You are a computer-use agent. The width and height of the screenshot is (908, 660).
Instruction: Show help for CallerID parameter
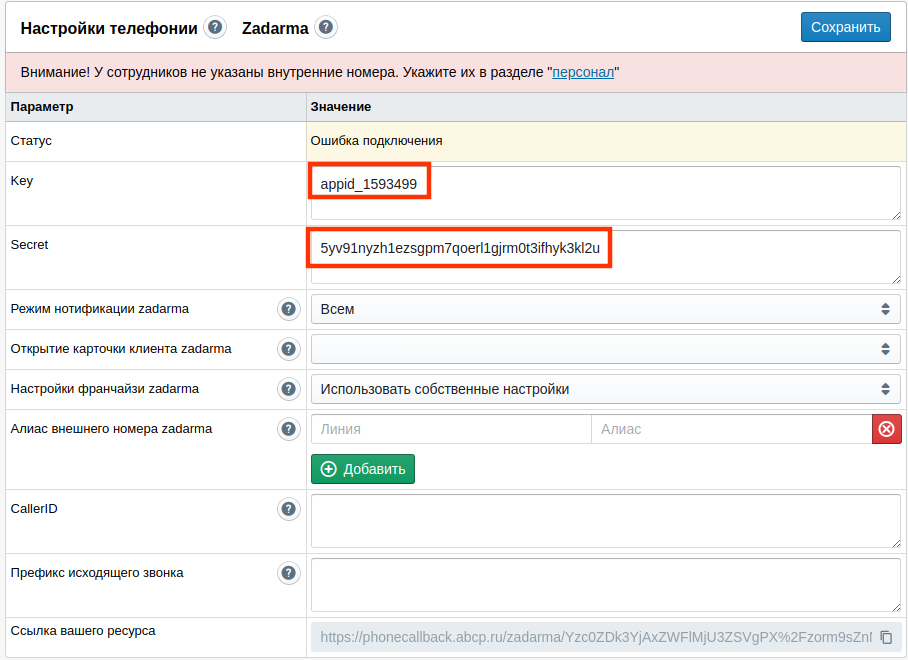pyautogui.click(x=288, y=509)
